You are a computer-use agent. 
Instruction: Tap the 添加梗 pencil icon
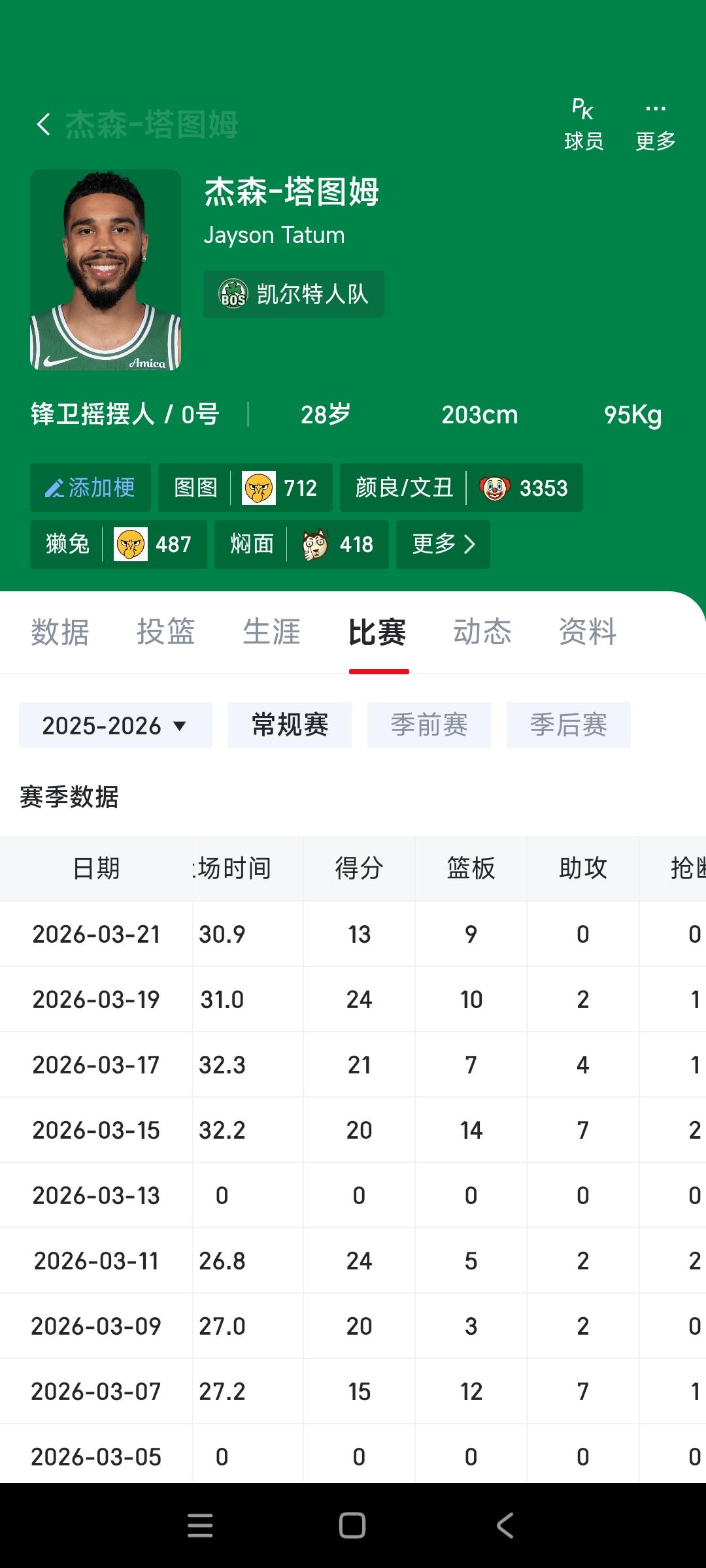(54, 488)
